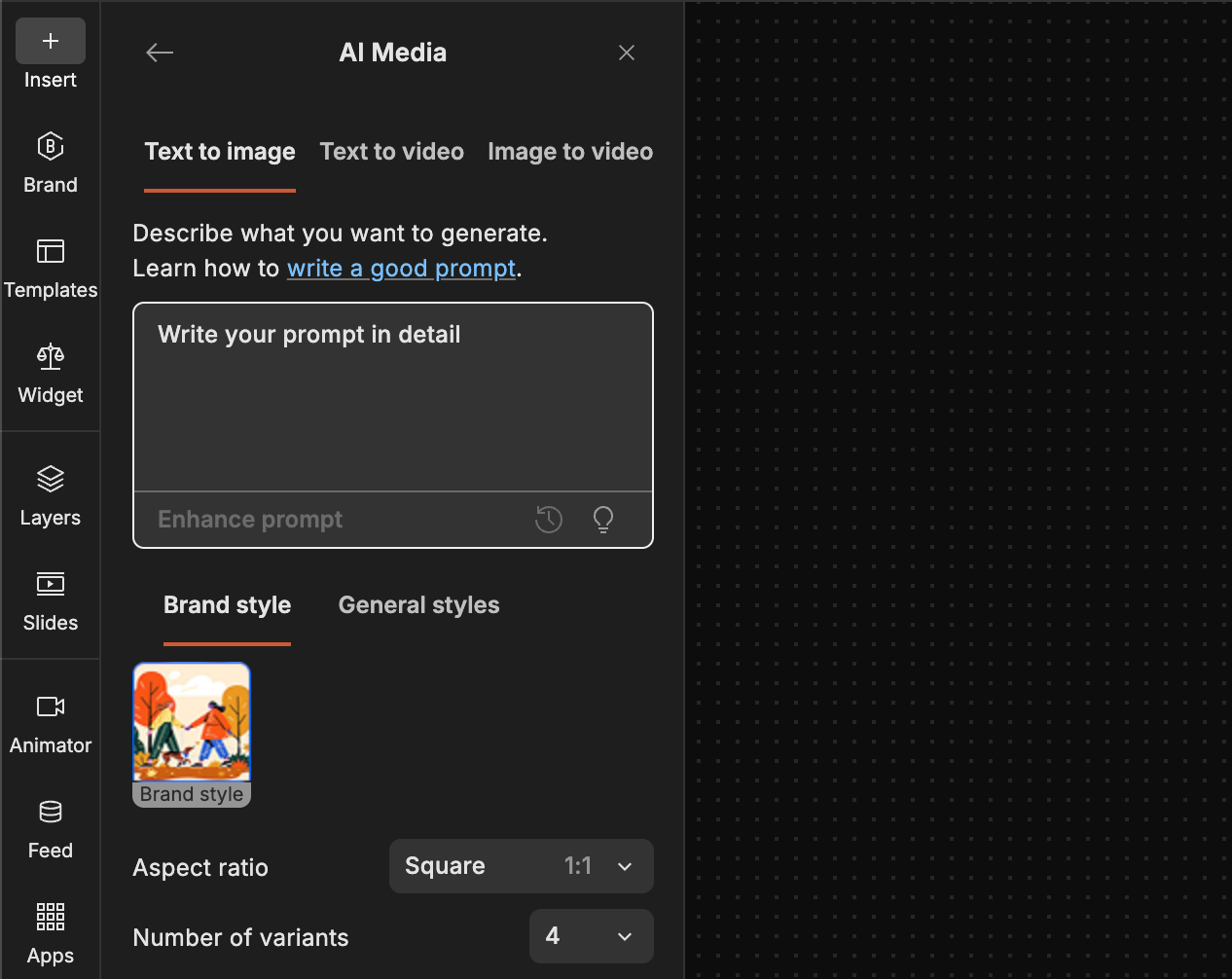Close the AI Media panel
1232x979 pixels.
[627, 53]
